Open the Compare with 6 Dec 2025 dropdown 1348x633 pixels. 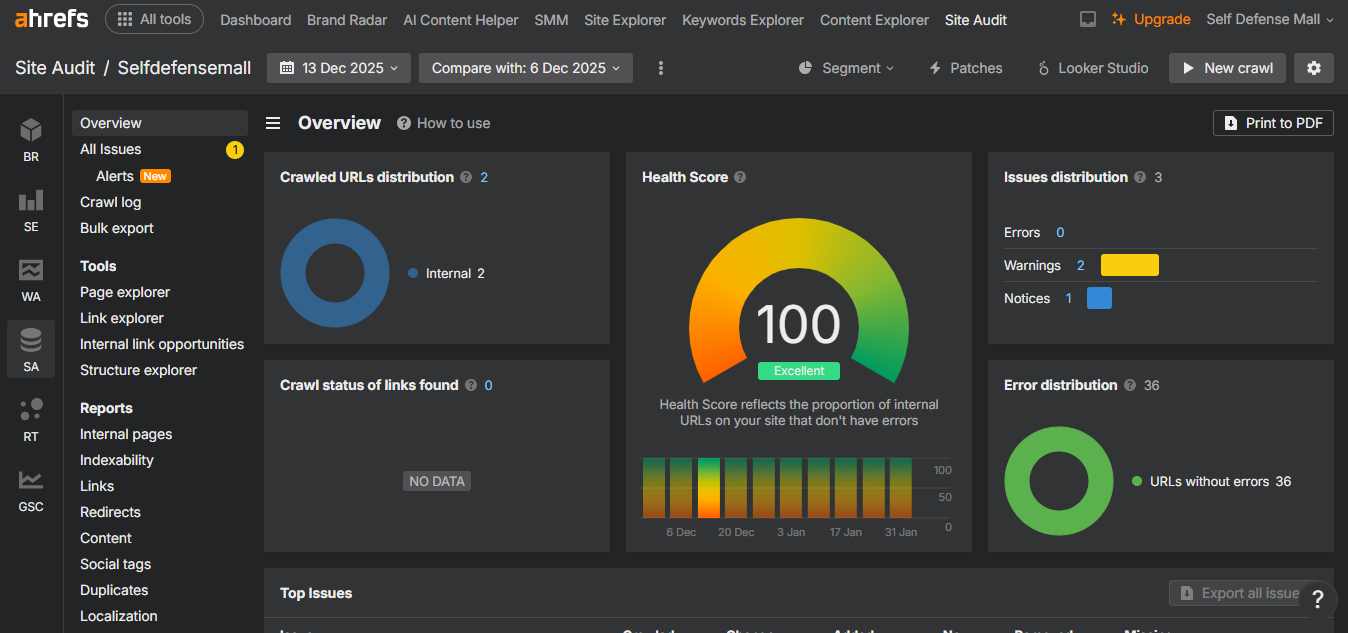point(526,68)
